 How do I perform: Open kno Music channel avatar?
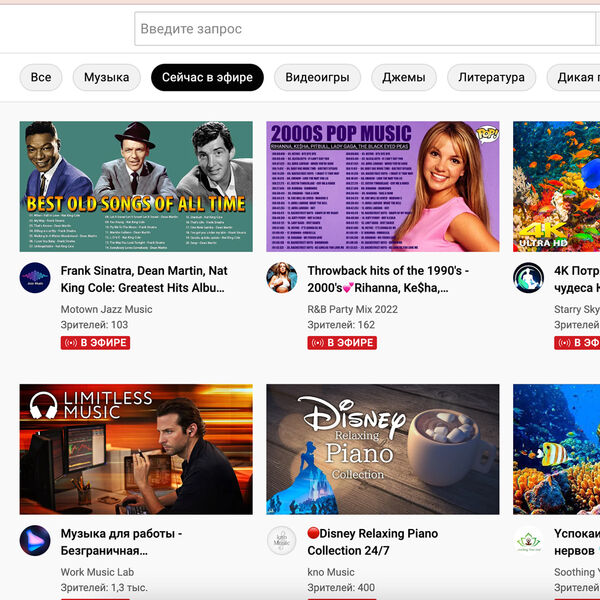(x=282, y=541)
